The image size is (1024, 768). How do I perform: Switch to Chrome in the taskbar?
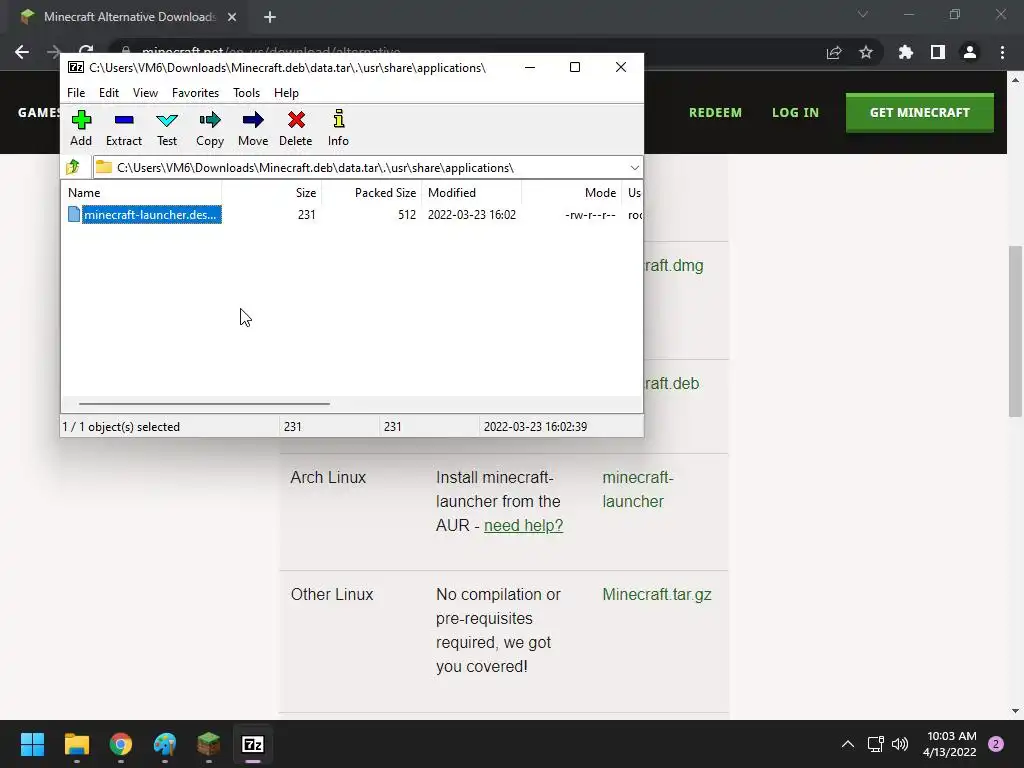(x=121, y=744)
